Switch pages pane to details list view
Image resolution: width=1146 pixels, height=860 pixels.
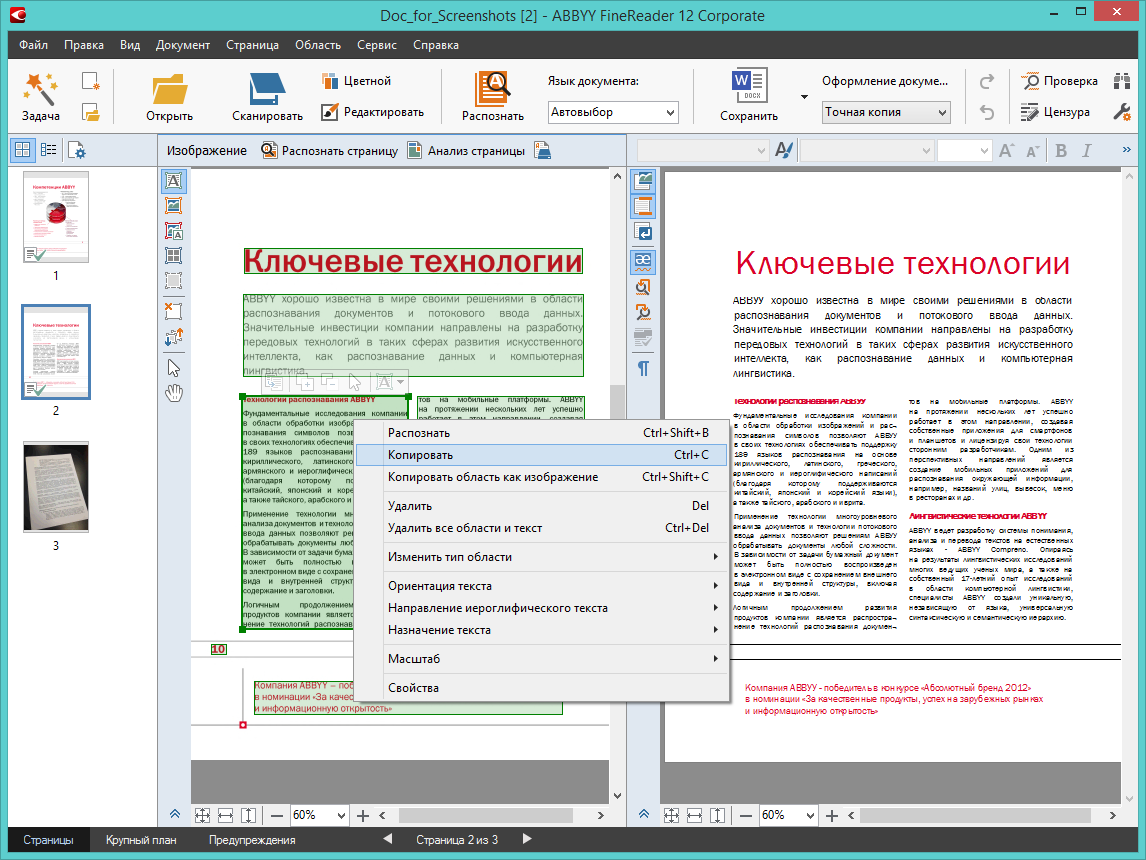pos(48,150)
